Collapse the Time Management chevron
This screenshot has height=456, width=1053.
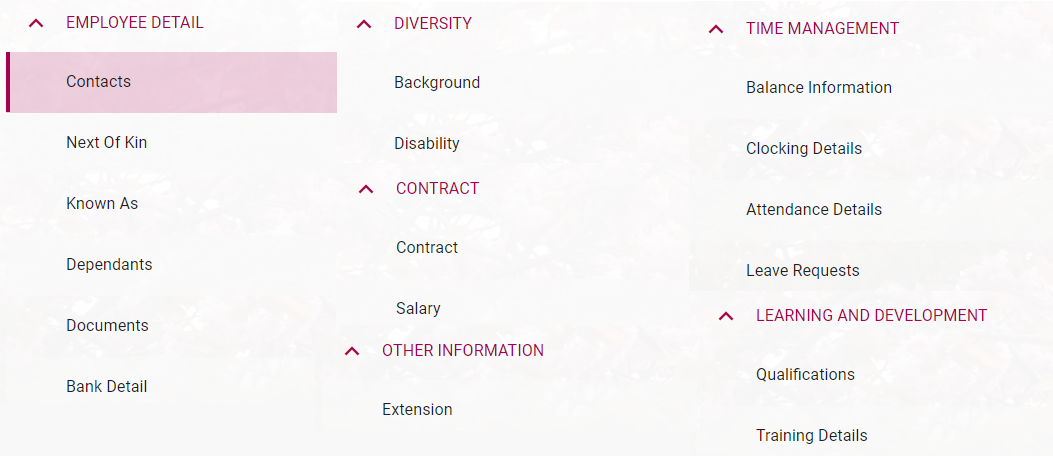[x=716, y=29]
